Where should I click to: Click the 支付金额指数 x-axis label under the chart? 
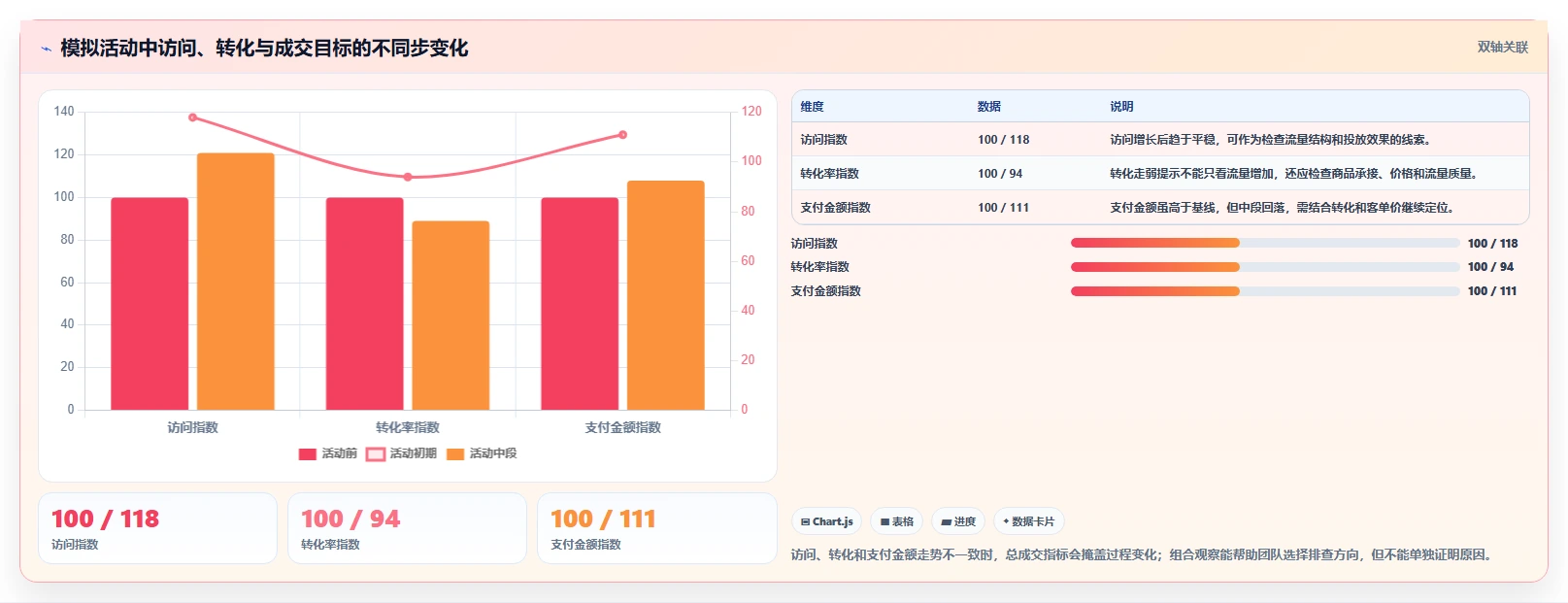pyautogui.click(x=623, y=427)
